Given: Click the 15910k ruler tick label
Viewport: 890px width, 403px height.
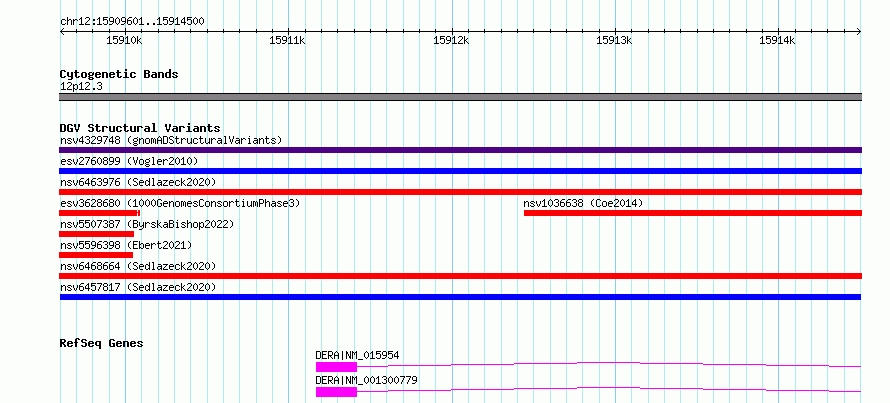Looking at the screenshot, I should coord(124,40).
